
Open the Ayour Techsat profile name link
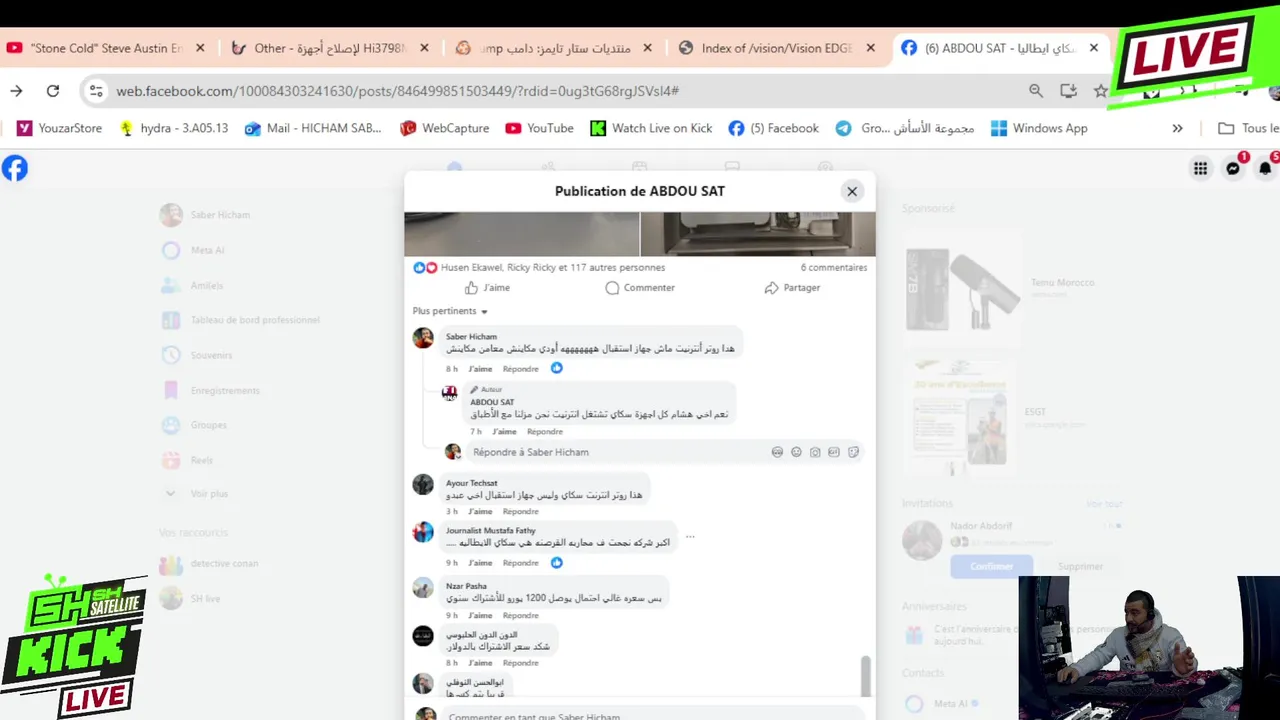click(471, 483)
